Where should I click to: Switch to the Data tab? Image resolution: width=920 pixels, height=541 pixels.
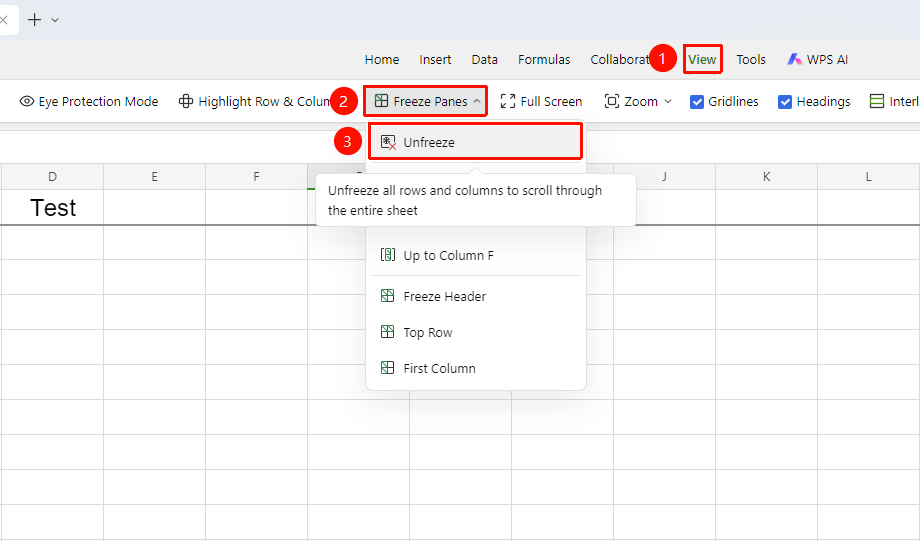click(484, 59)
